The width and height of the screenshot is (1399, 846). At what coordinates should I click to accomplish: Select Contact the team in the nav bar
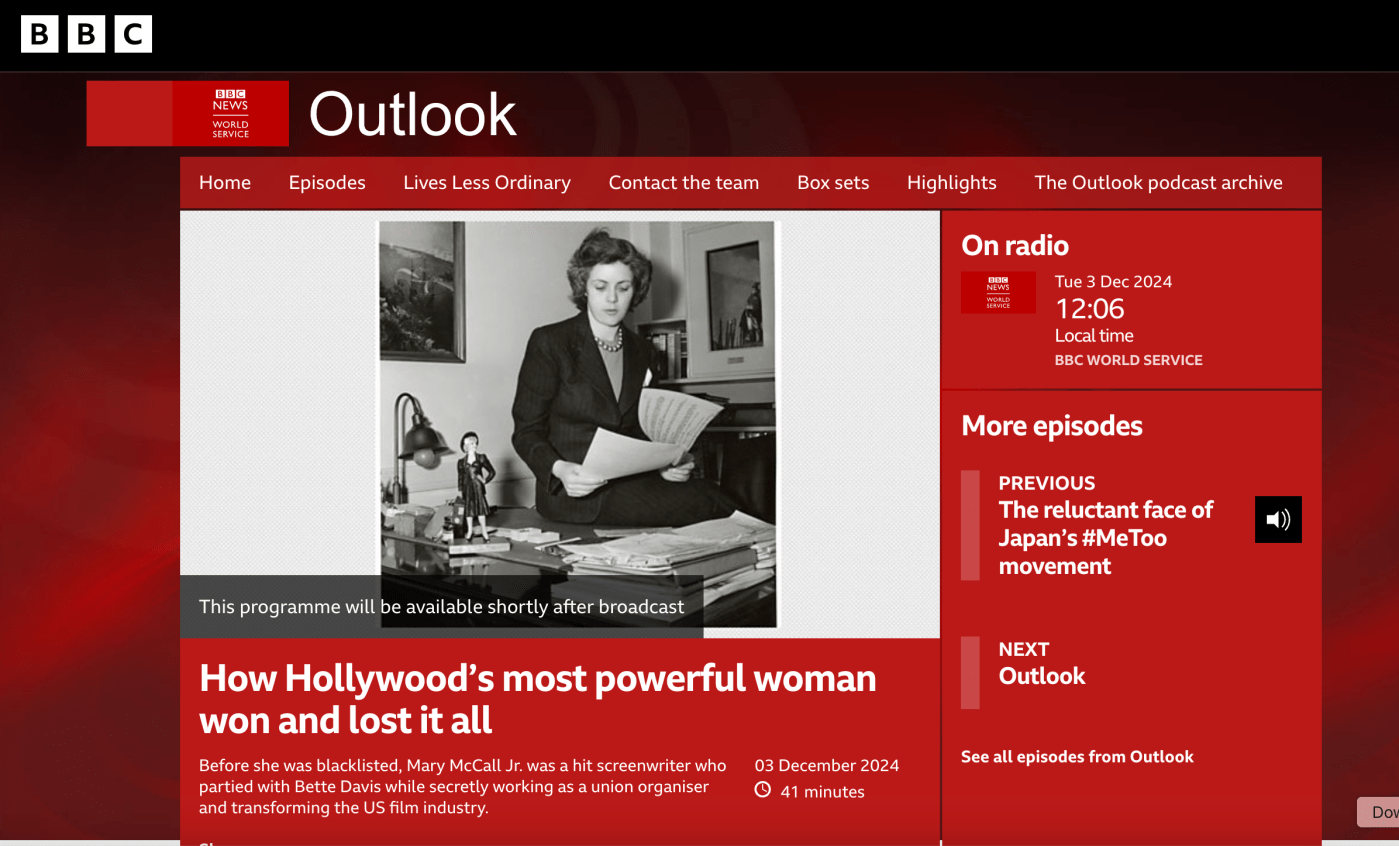684,183
